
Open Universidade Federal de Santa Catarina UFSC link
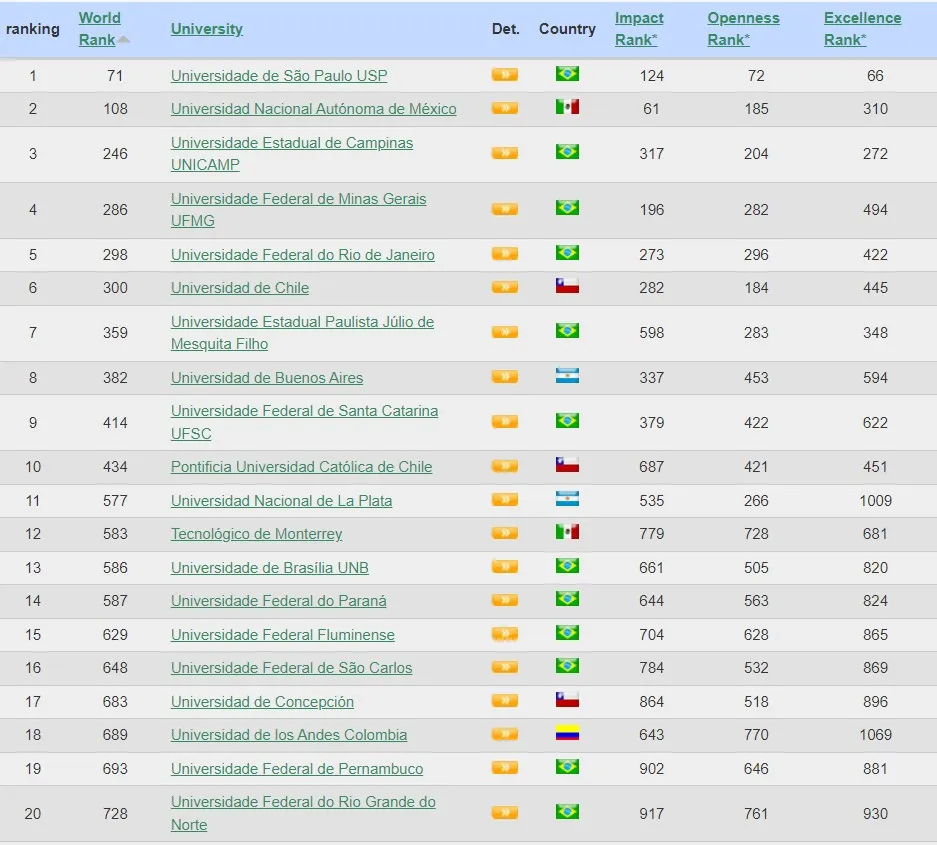pos(304,422)
